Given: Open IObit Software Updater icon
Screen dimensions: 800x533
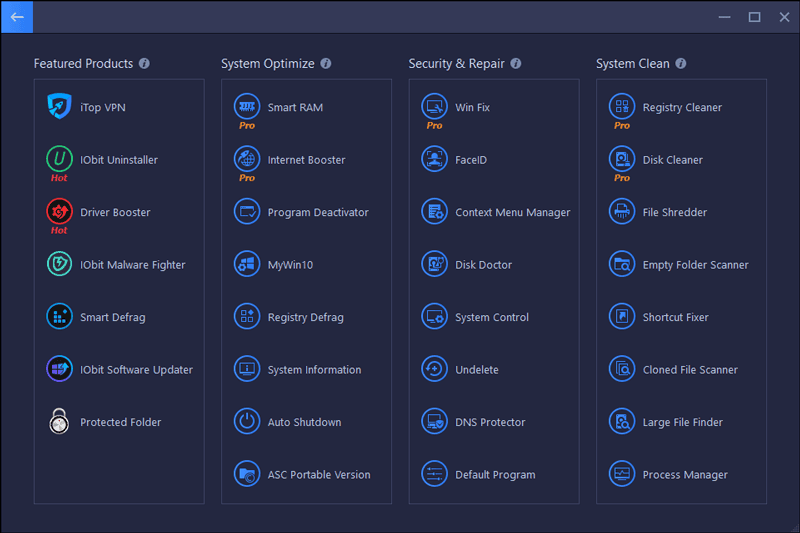Looking at the screenshot, I should click(59, 369).
